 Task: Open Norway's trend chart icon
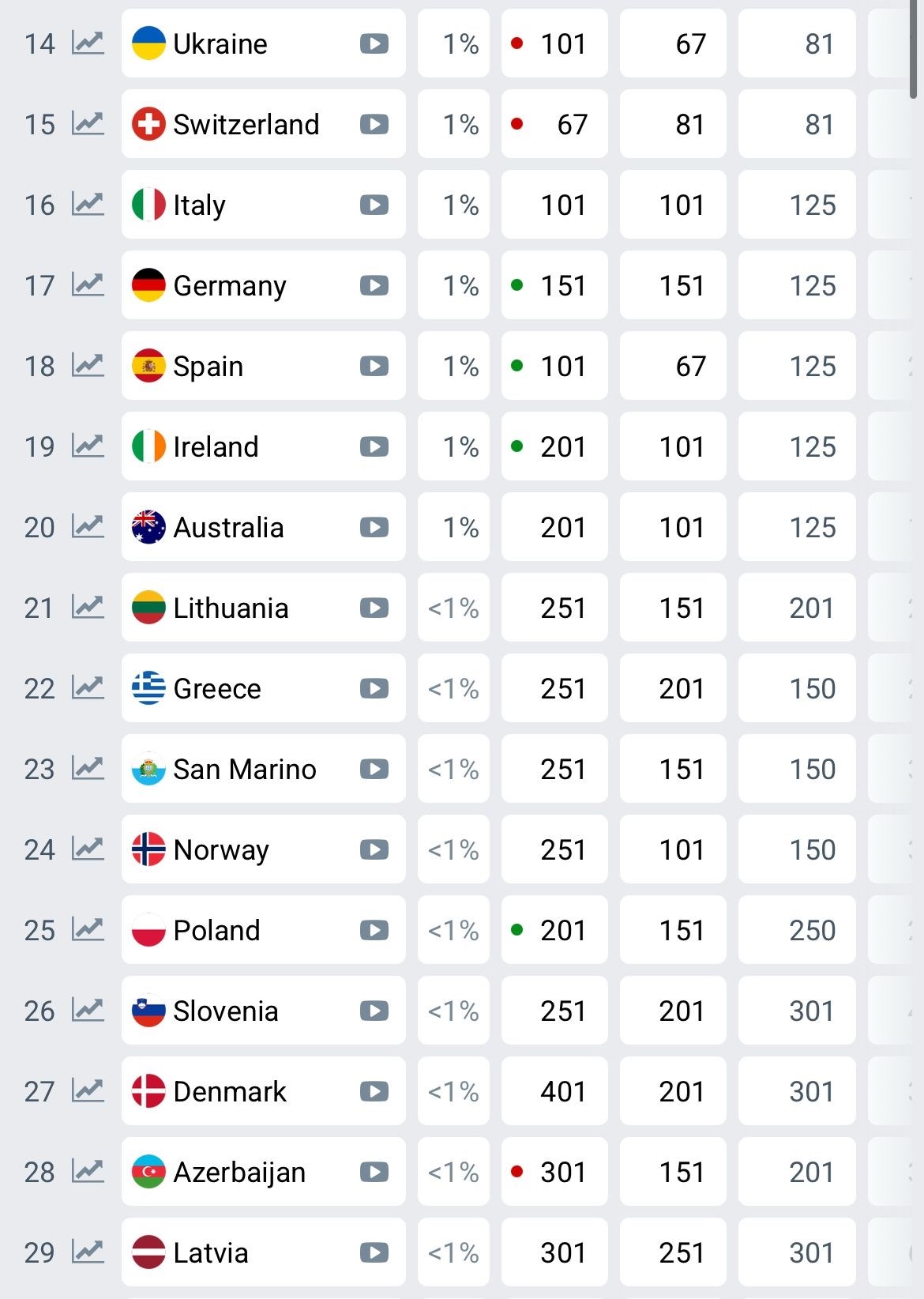pyautogui.click(x=88, y=849)
